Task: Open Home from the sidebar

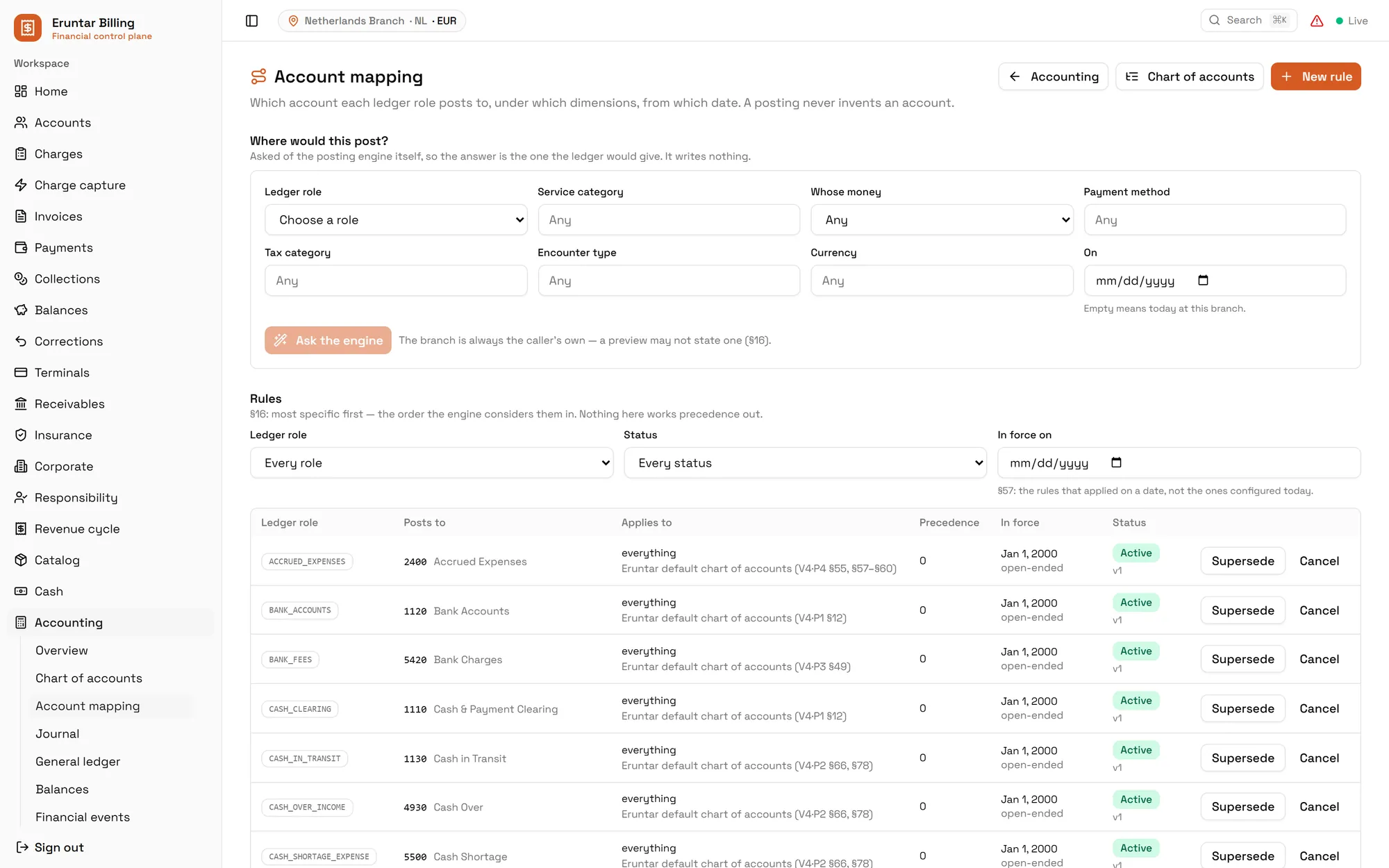Action: pyautogui.click(x=111, y=92)
